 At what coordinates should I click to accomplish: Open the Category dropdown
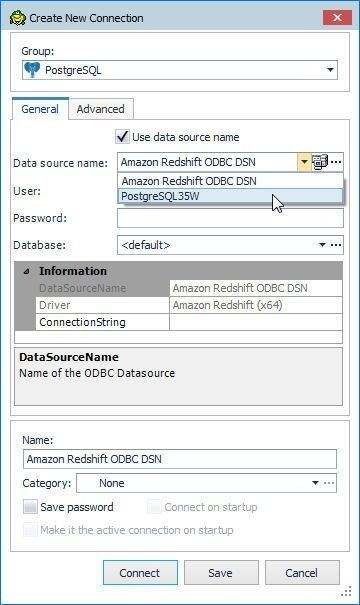tap(315, 483)
